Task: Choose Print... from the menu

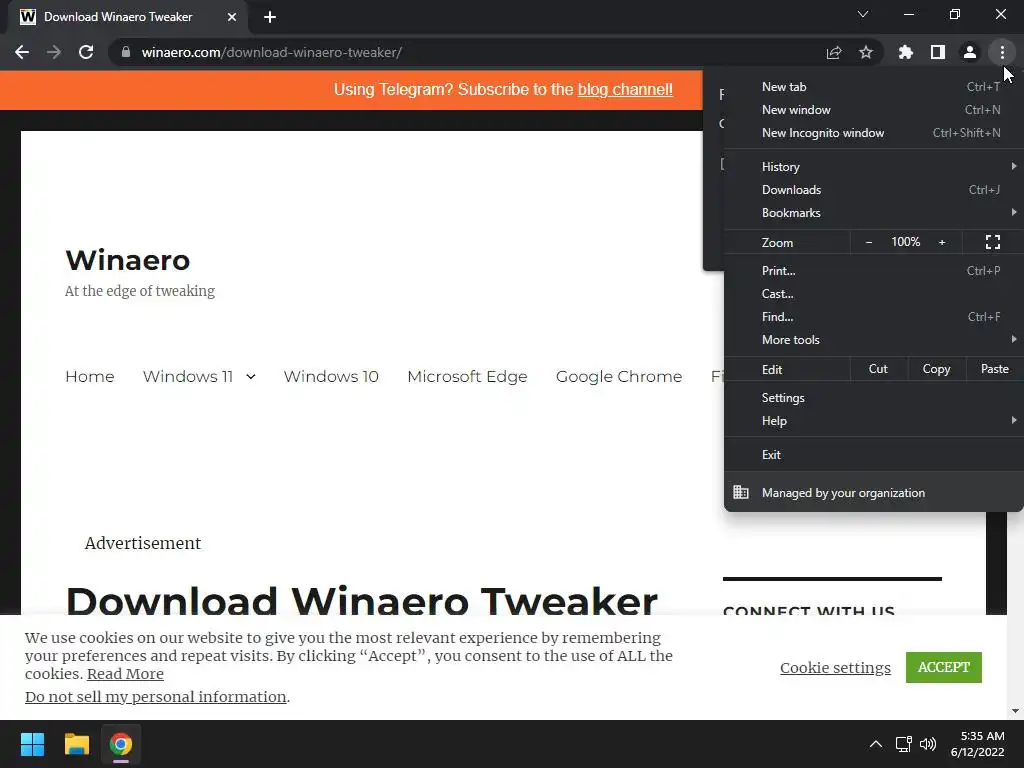Action: pyautogui.click(x=874, y=270)
